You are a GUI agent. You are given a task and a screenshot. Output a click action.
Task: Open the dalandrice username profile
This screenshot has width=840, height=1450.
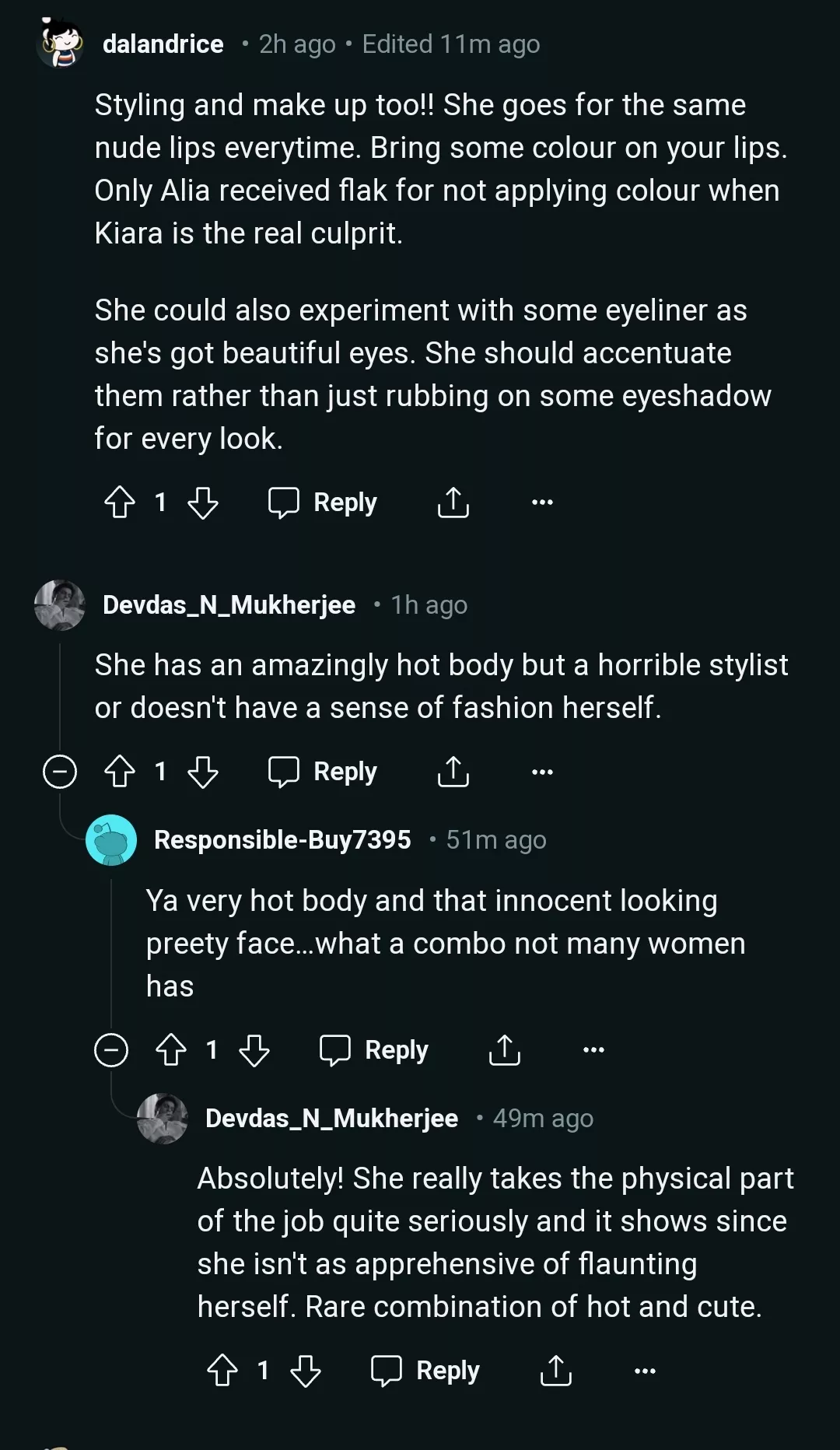pos(163,44)
